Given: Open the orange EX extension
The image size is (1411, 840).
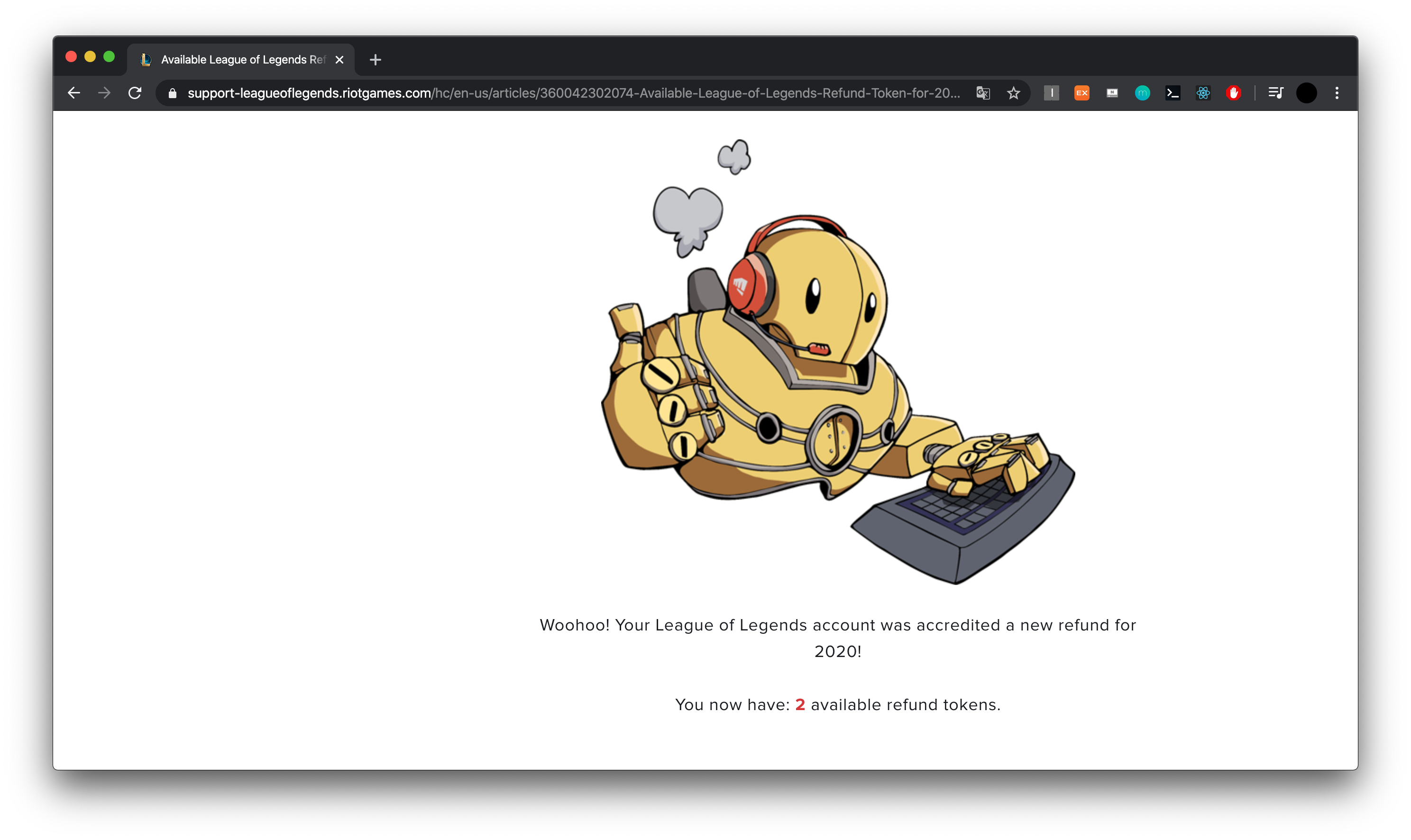Looking at the screenshot, I should pyautogui.click(x=1081, y=93).
